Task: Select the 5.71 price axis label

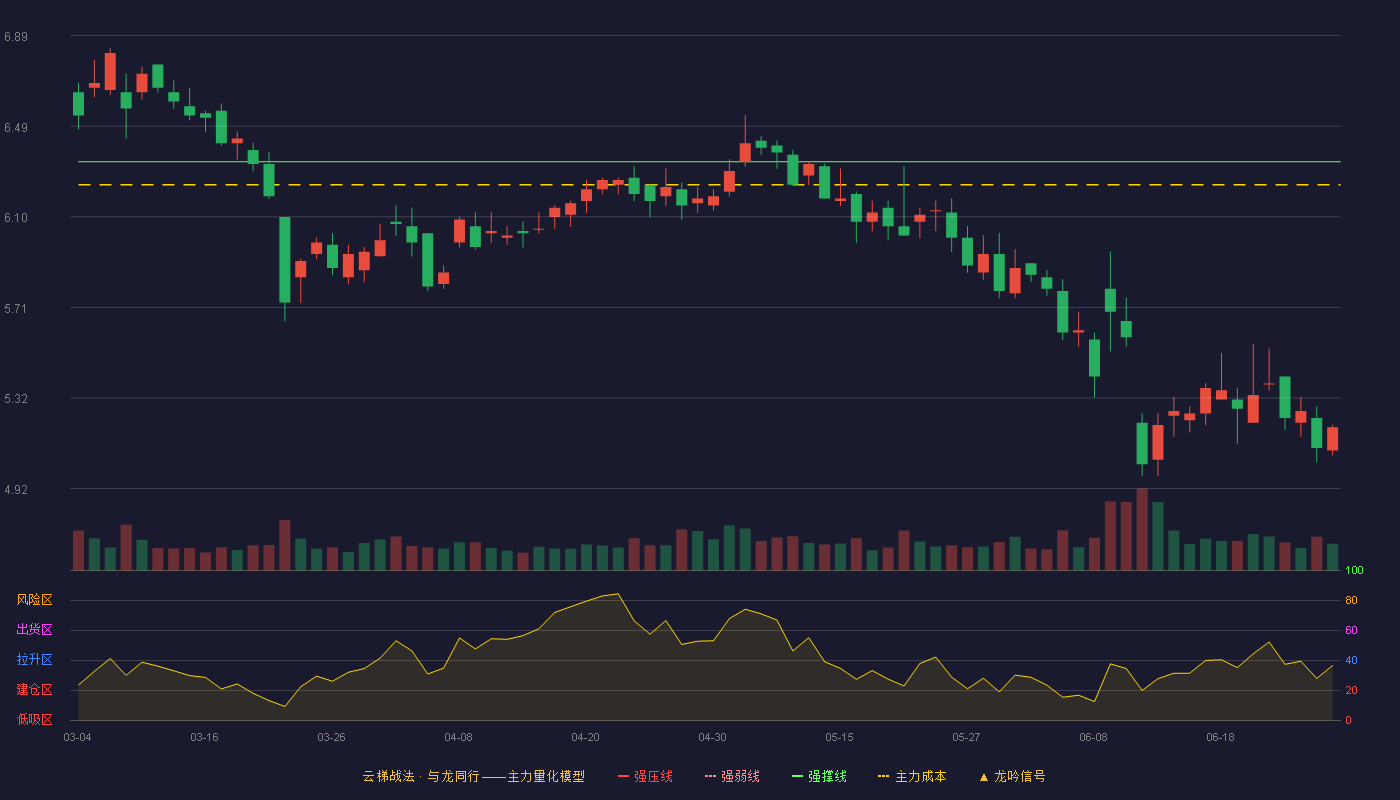Action: point(16,309)
